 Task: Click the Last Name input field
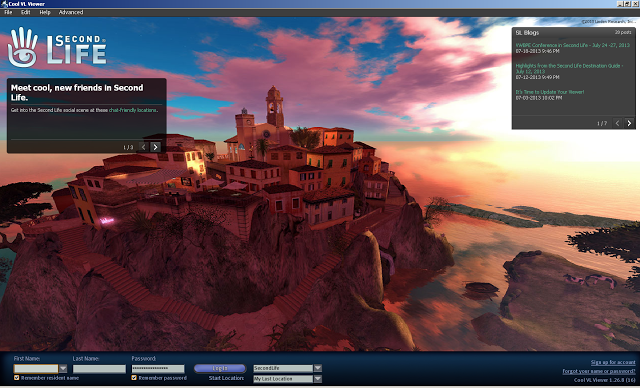[x=99, y=369]
